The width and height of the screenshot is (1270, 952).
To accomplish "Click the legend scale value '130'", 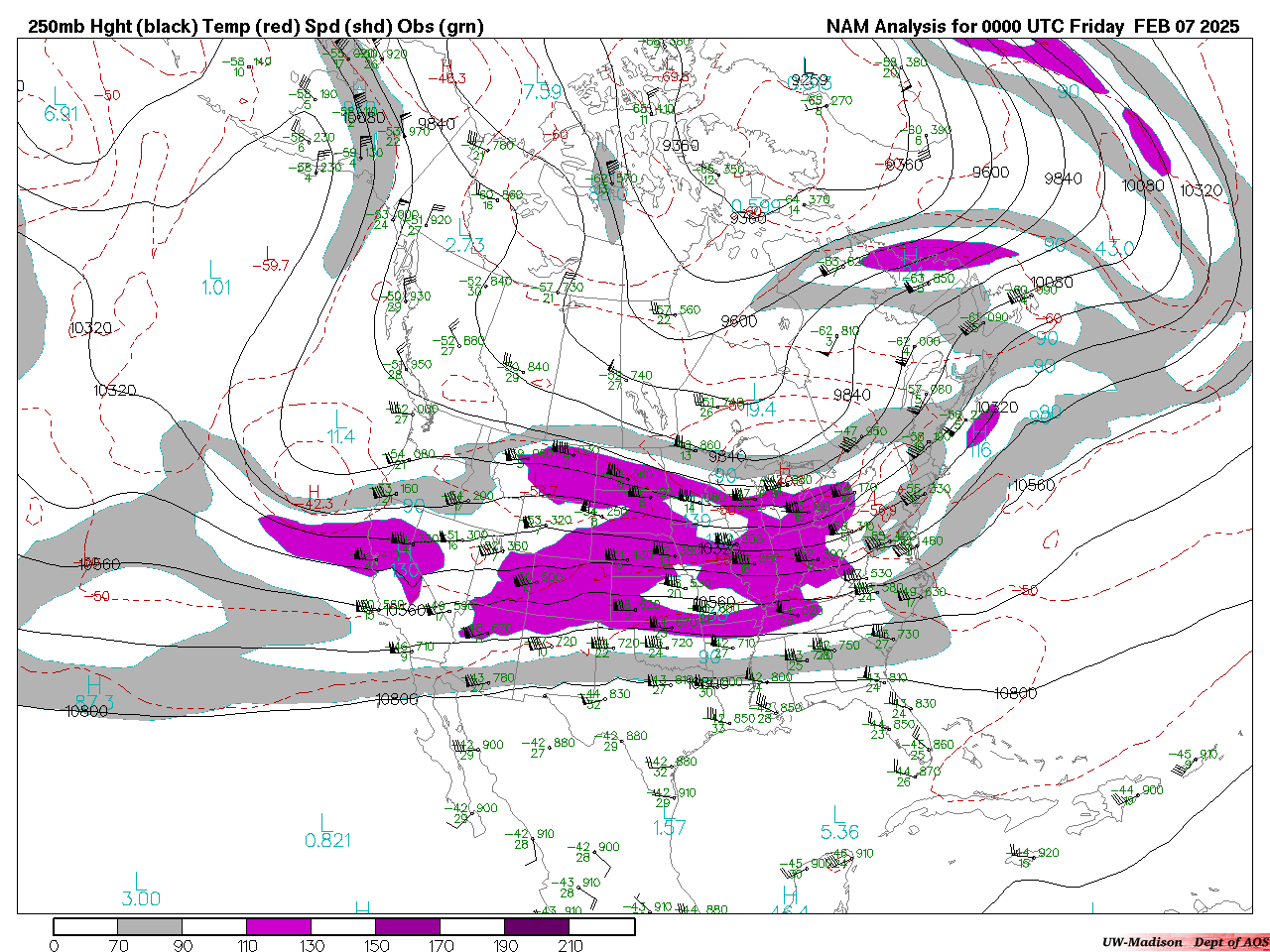I will coord(313,945).
